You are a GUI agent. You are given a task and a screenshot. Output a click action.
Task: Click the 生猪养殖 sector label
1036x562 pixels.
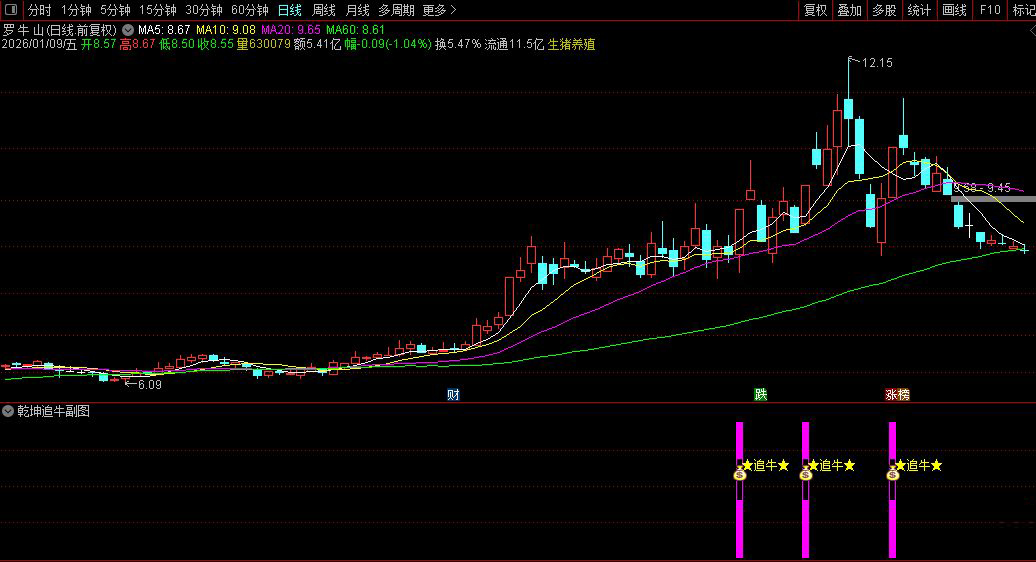[572, 44]
